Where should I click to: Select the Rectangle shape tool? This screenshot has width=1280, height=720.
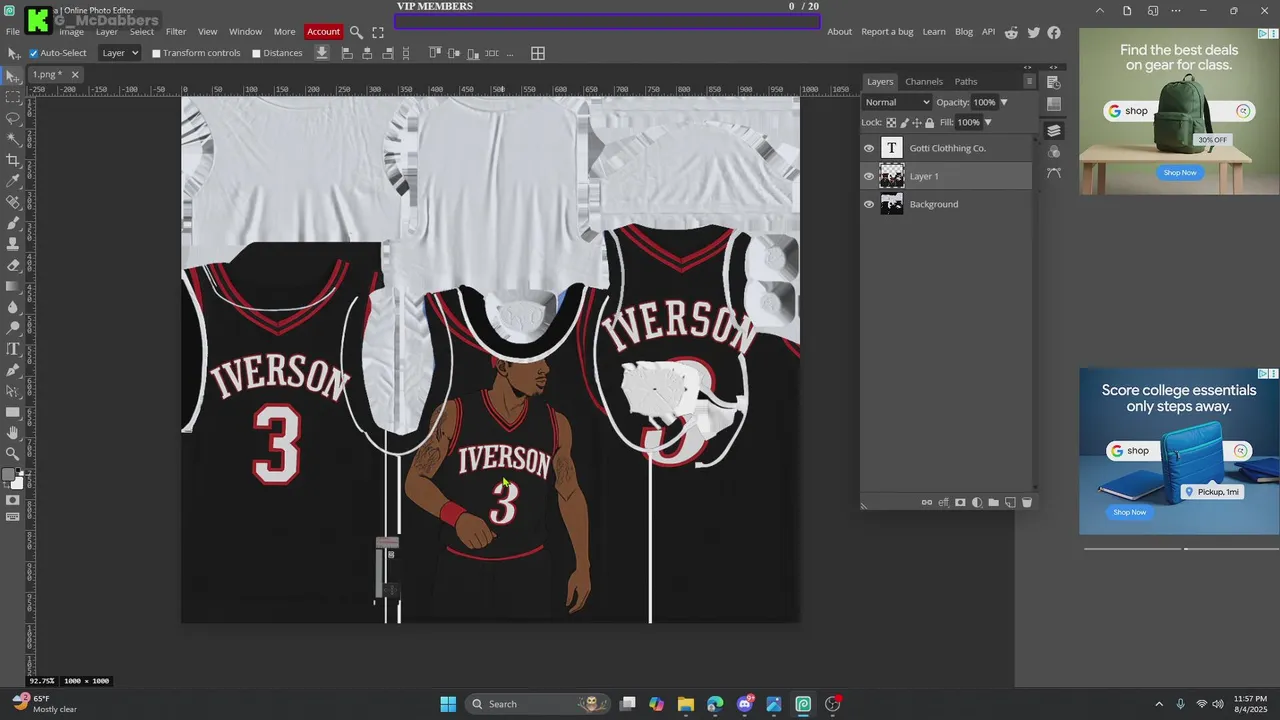coord(13,412)
